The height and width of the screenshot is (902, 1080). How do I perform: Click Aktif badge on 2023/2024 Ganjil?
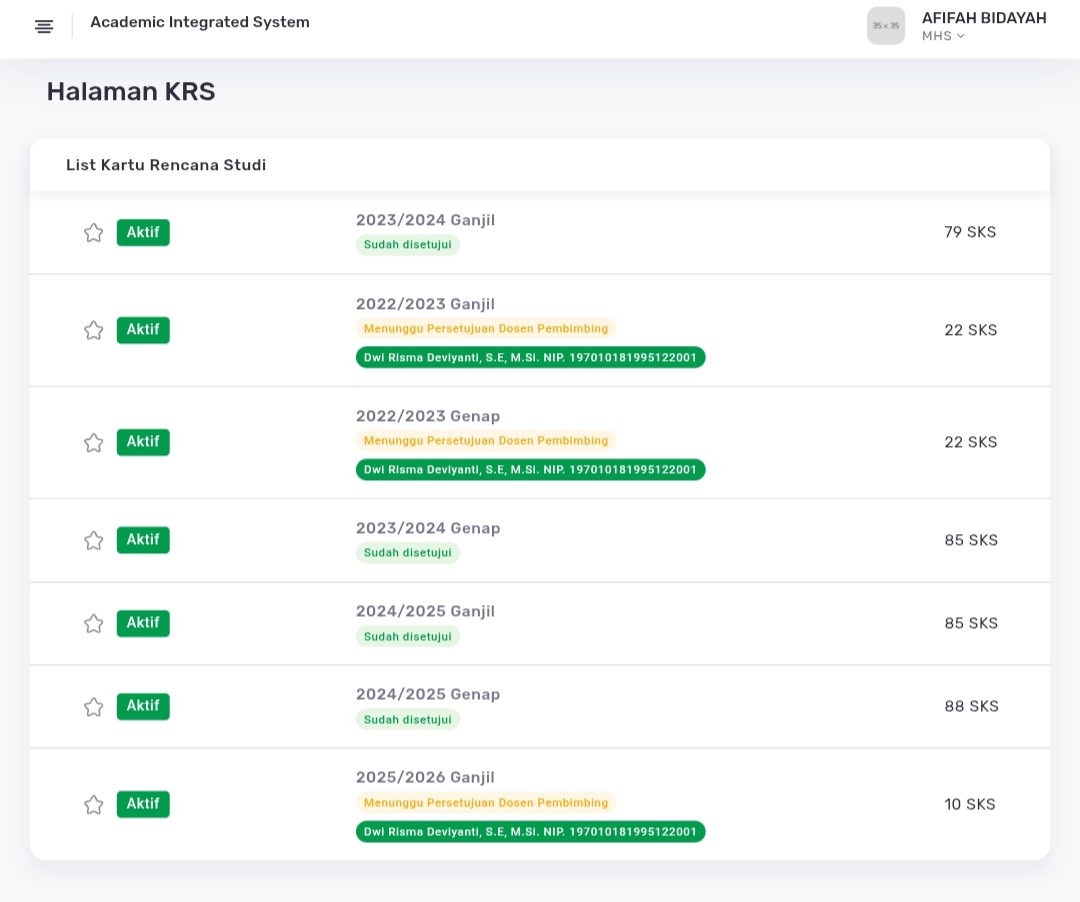[x=143, y=232]
